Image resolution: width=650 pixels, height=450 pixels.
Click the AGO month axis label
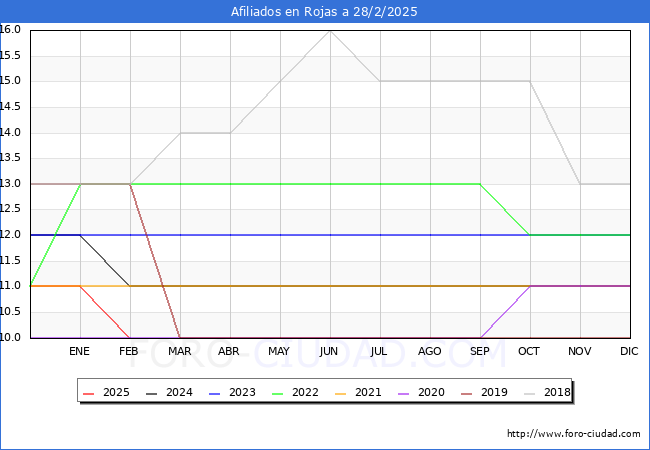pos(429,351)
